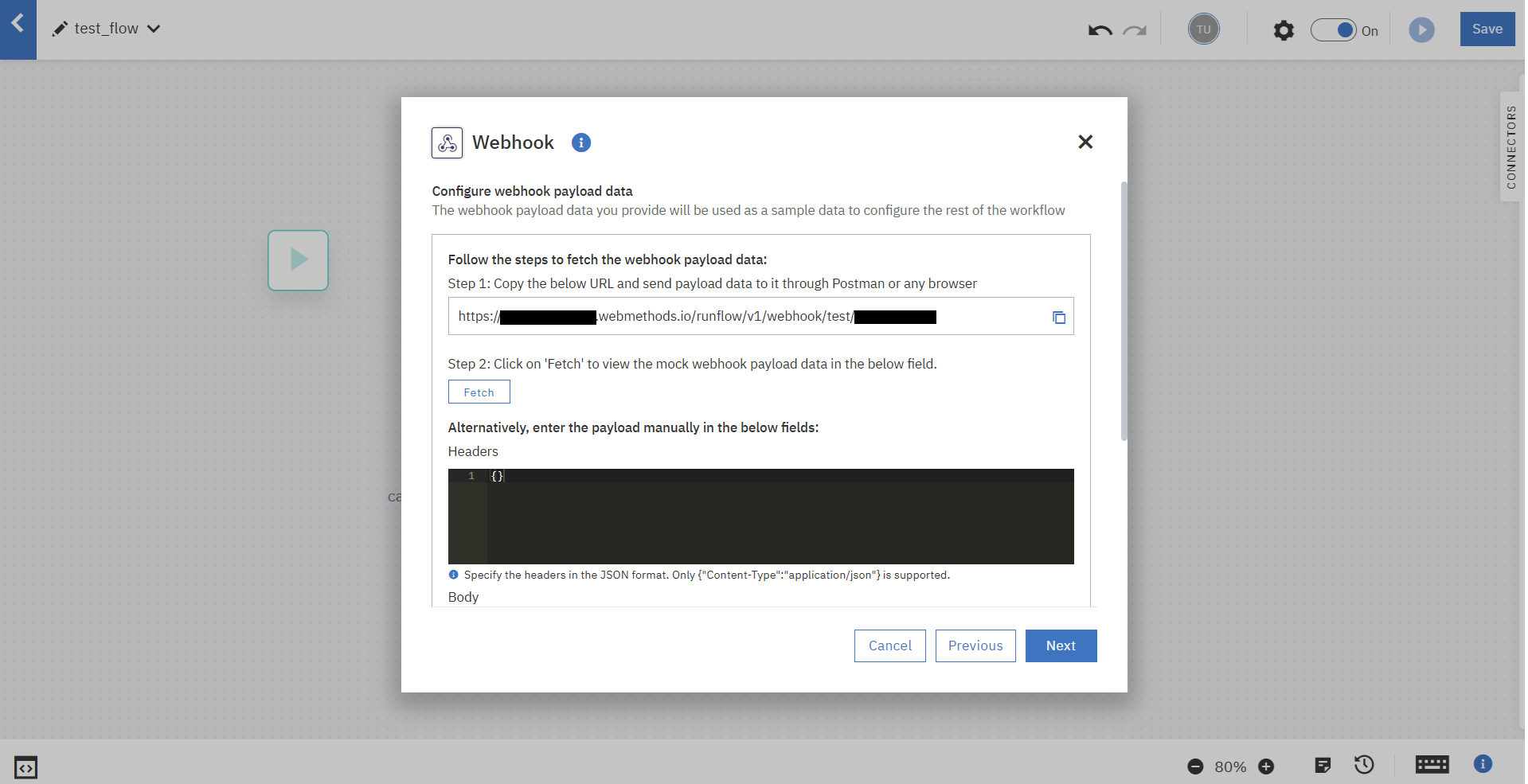Click the headers format hint info icon

click(x=454, y=575)
